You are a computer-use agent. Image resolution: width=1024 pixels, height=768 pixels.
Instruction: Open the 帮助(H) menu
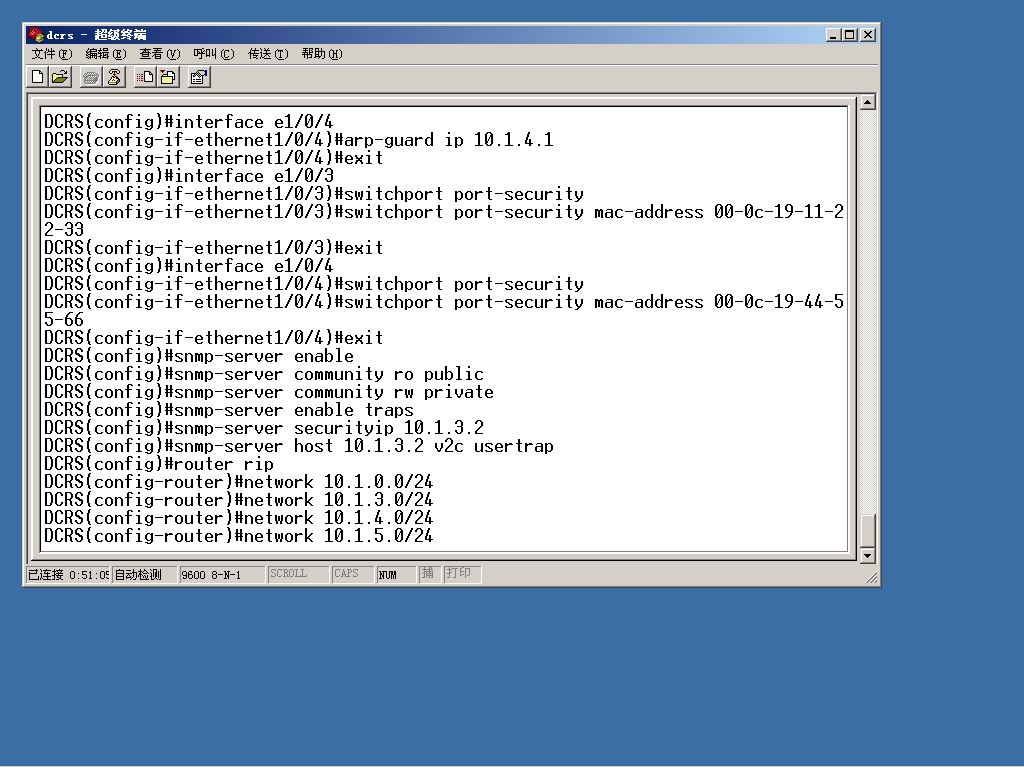322,54
